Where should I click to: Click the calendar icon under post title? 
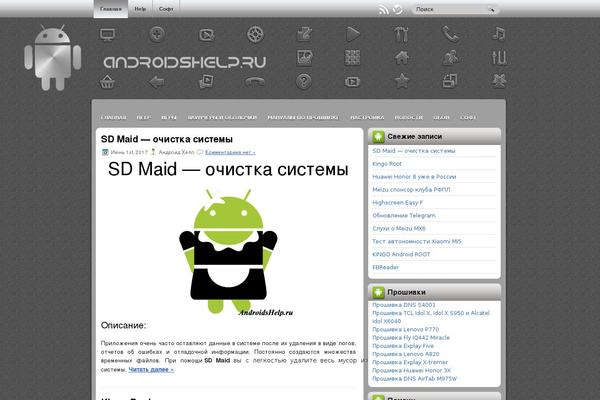[x=105, y=152]
